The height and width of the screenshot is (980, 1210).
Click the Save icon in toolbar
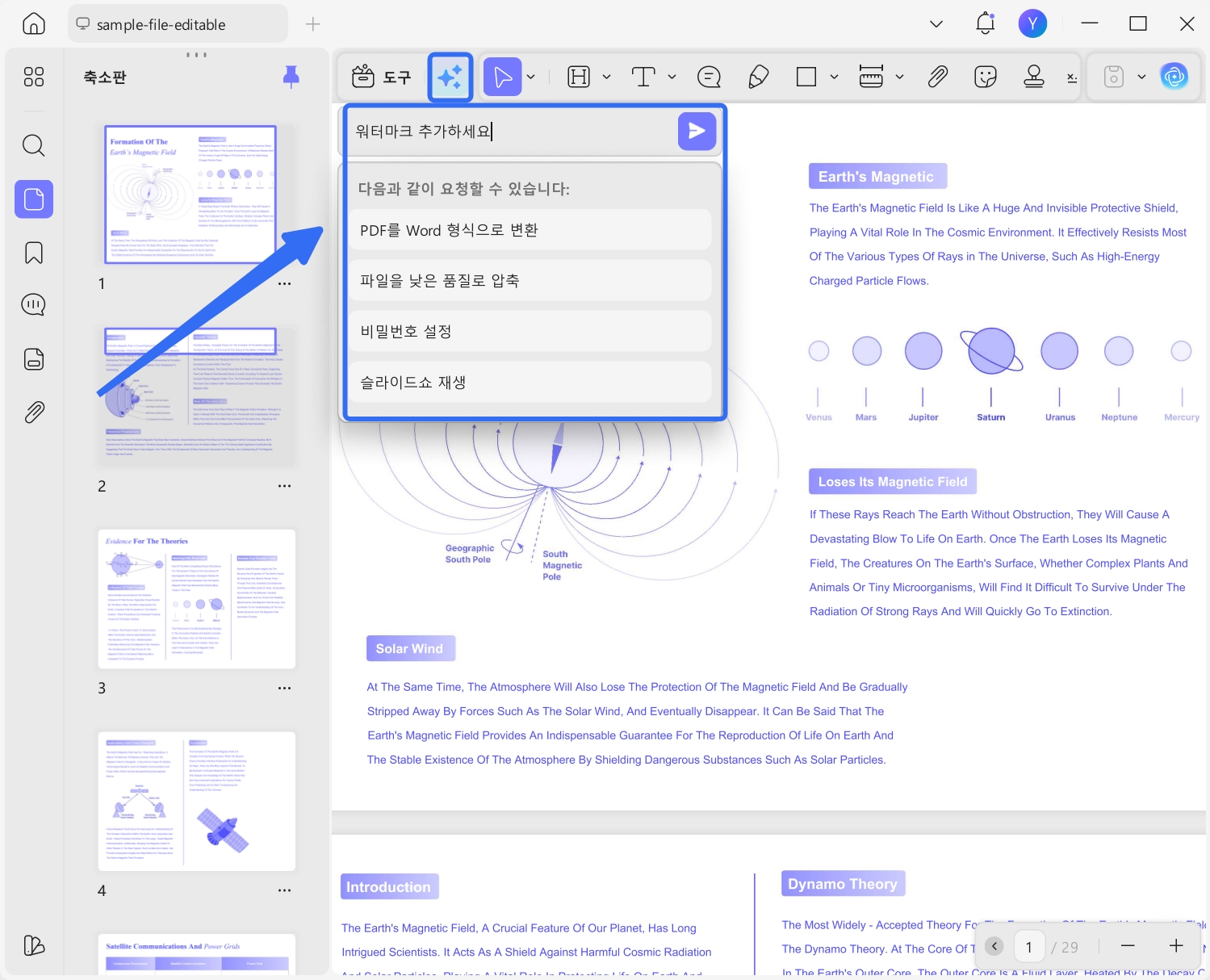click(1114, 77)
